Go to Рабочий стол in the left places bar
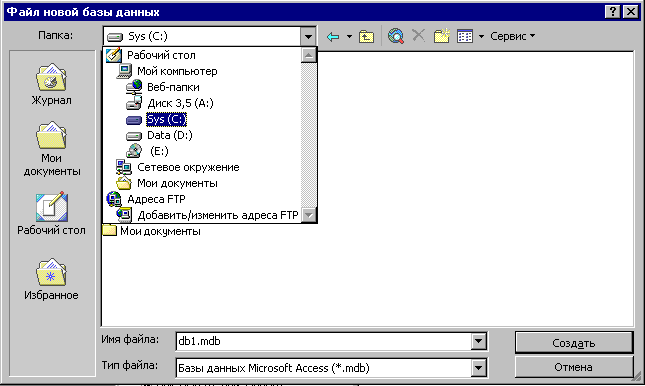The image size is (645, 386). pyautogui.click(x=51, y=213)
